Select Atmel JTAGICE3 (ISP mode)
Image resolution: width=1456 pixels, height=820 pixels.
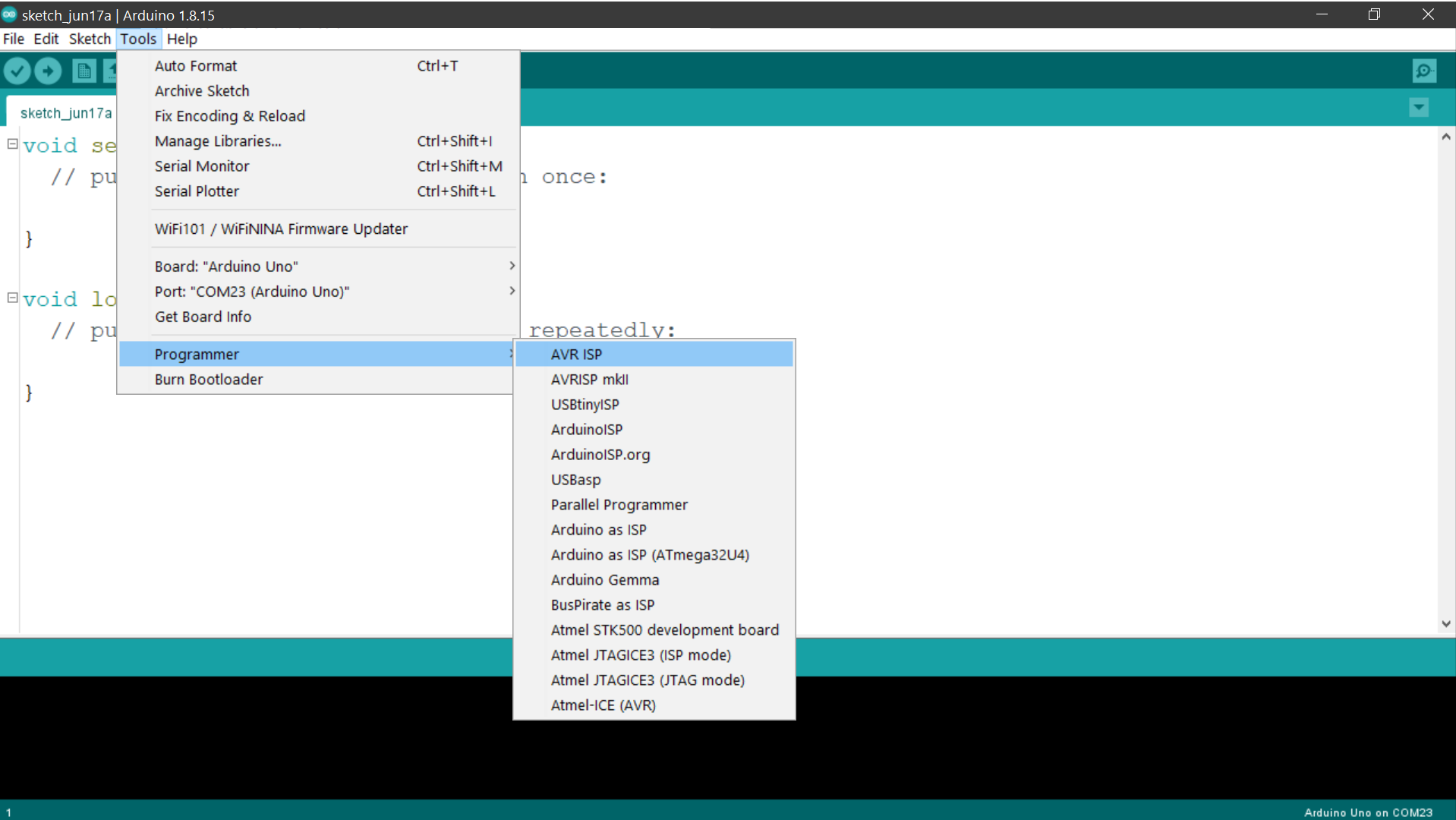(x=654, y=655)
